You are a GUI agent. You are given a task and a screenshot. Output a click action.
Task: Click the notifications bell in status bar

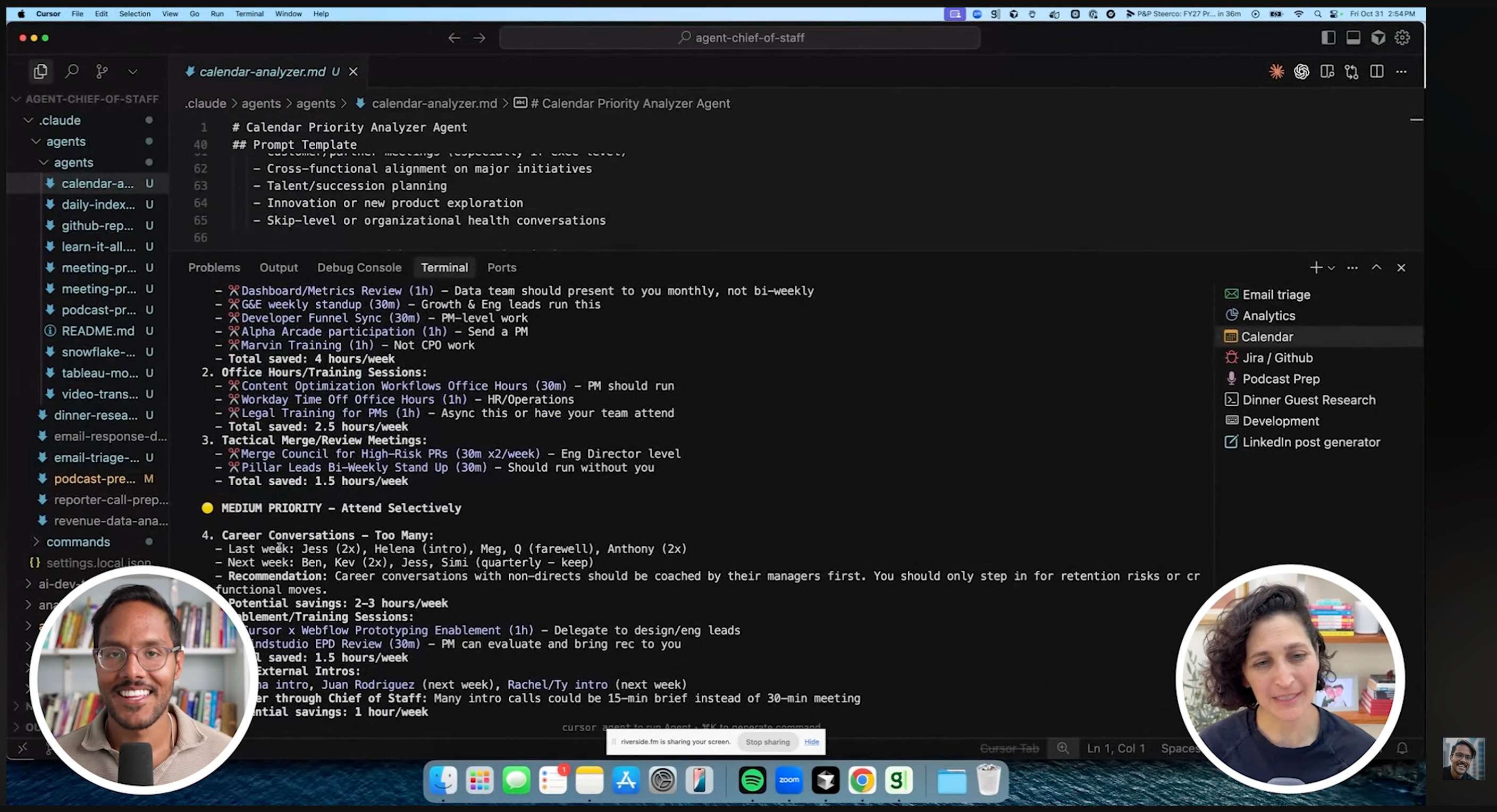point(1402,748)
